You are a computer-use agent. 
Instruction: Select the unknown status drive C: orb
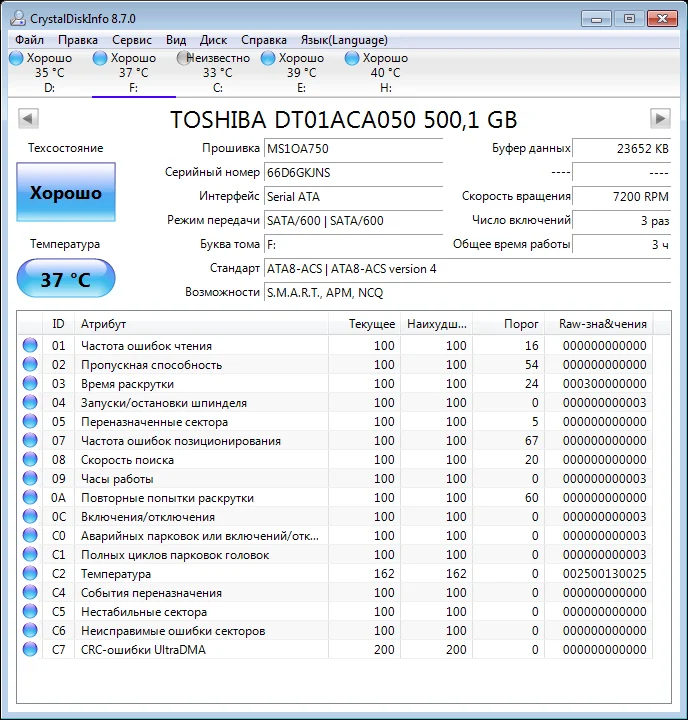click(x=184, y=58)
